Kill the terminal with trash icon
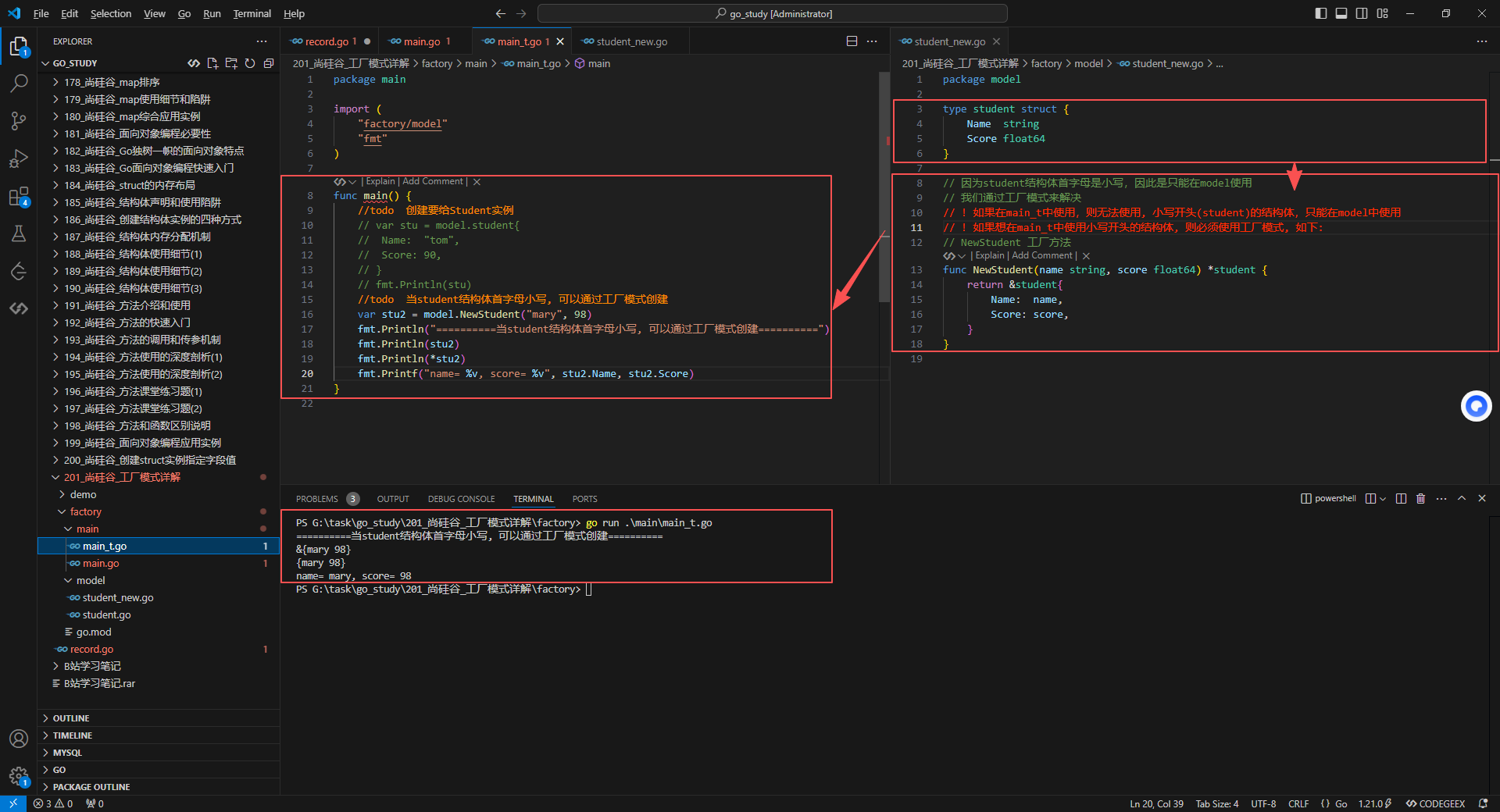Image resolution: width=1500 pixels, height=812 pixels. [1421, 498]
